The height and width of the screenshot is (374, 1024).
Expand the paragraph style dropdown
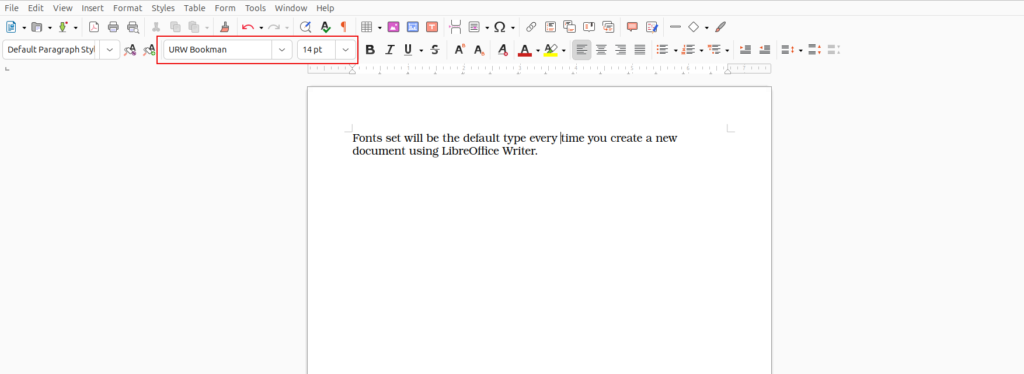point(110,50)
